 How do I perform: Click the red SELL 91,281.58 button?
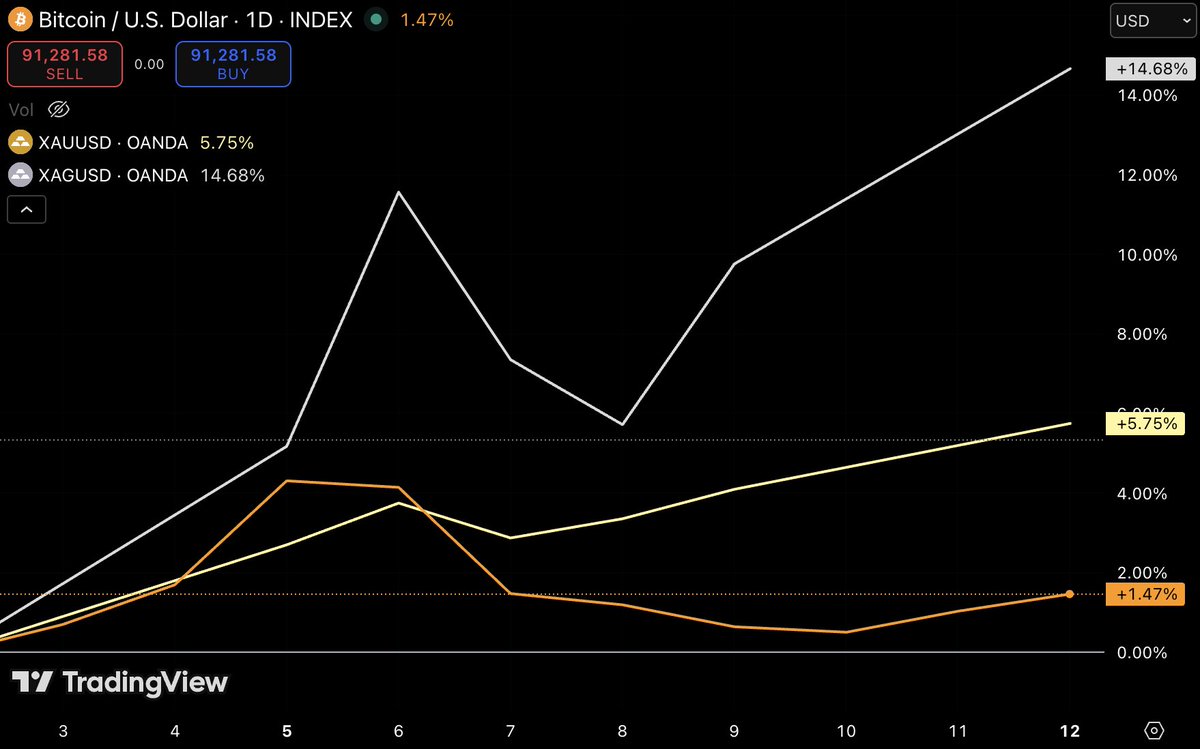click(x=65, y=63)
